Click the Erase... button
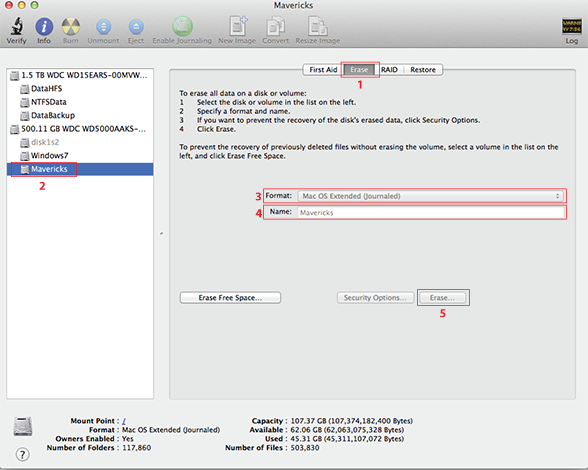Image resolution: width=588 pixels, height=470 pixels. (x=442, y=298)
